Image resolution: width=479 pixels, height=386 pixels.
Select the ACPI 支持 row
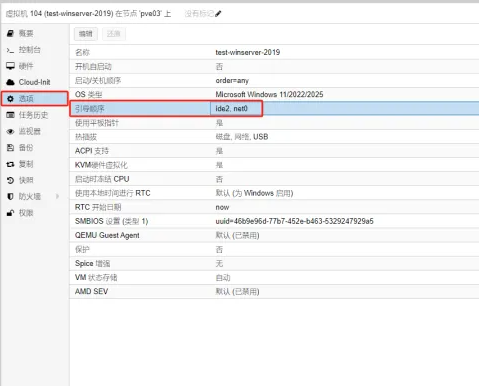coord(274,151)
